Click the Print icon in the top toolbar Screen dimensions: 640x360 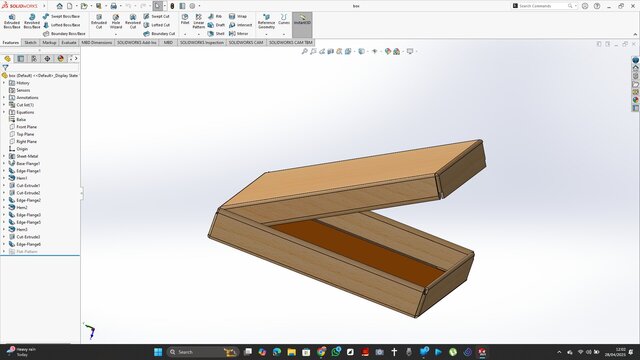coord(113,6)
